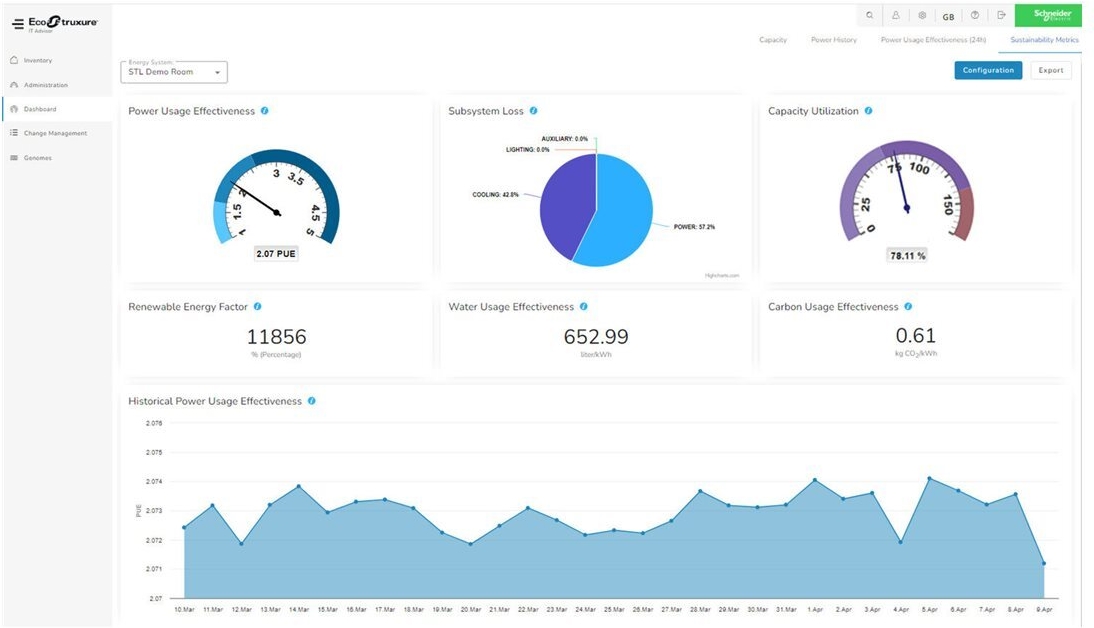
Task: Click the hamburger menu icon beside EcoStruxure
Action: click(18, 22)
